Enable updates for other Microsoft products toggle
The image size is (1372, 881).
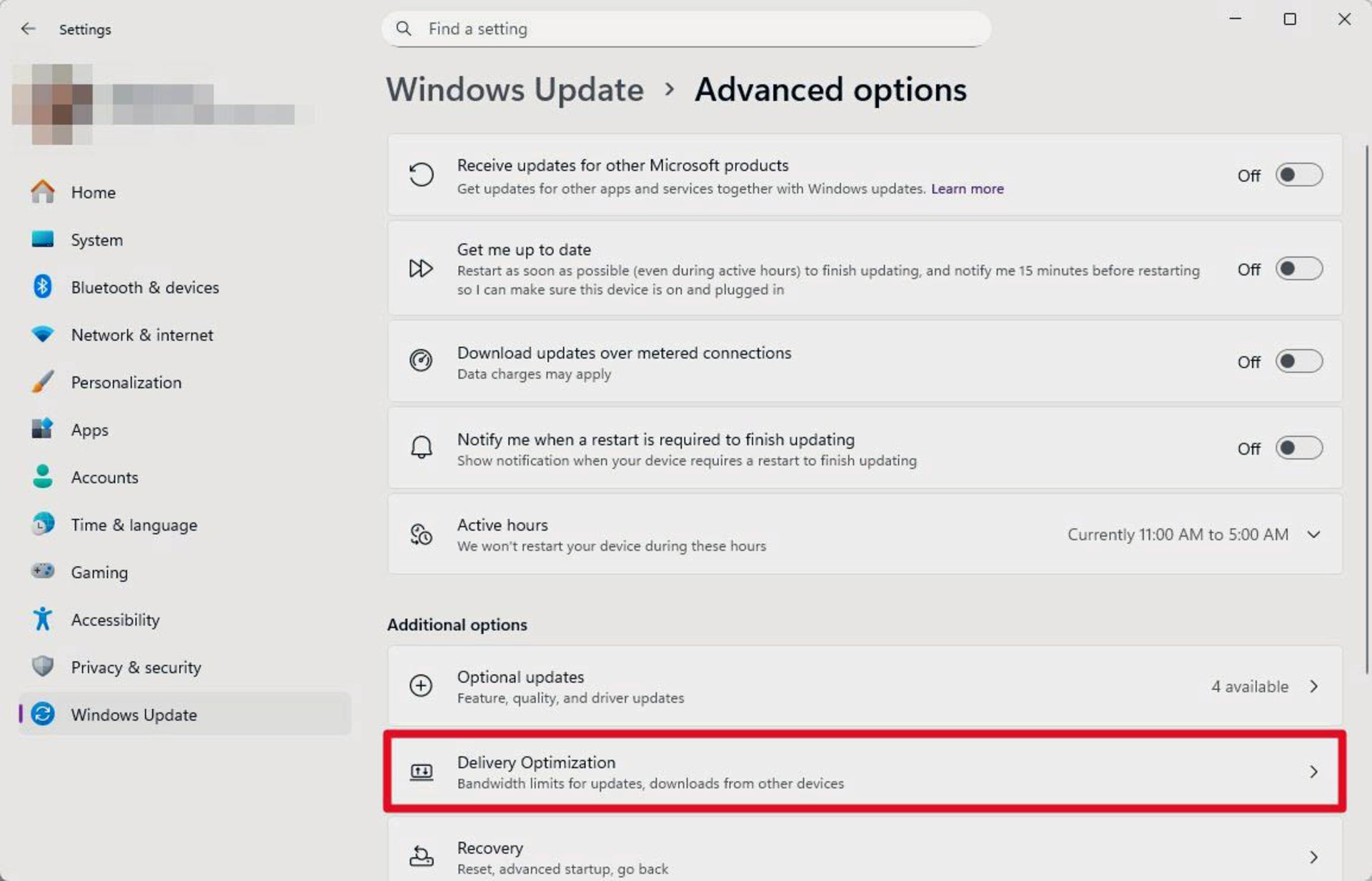tap(1298, 175)
